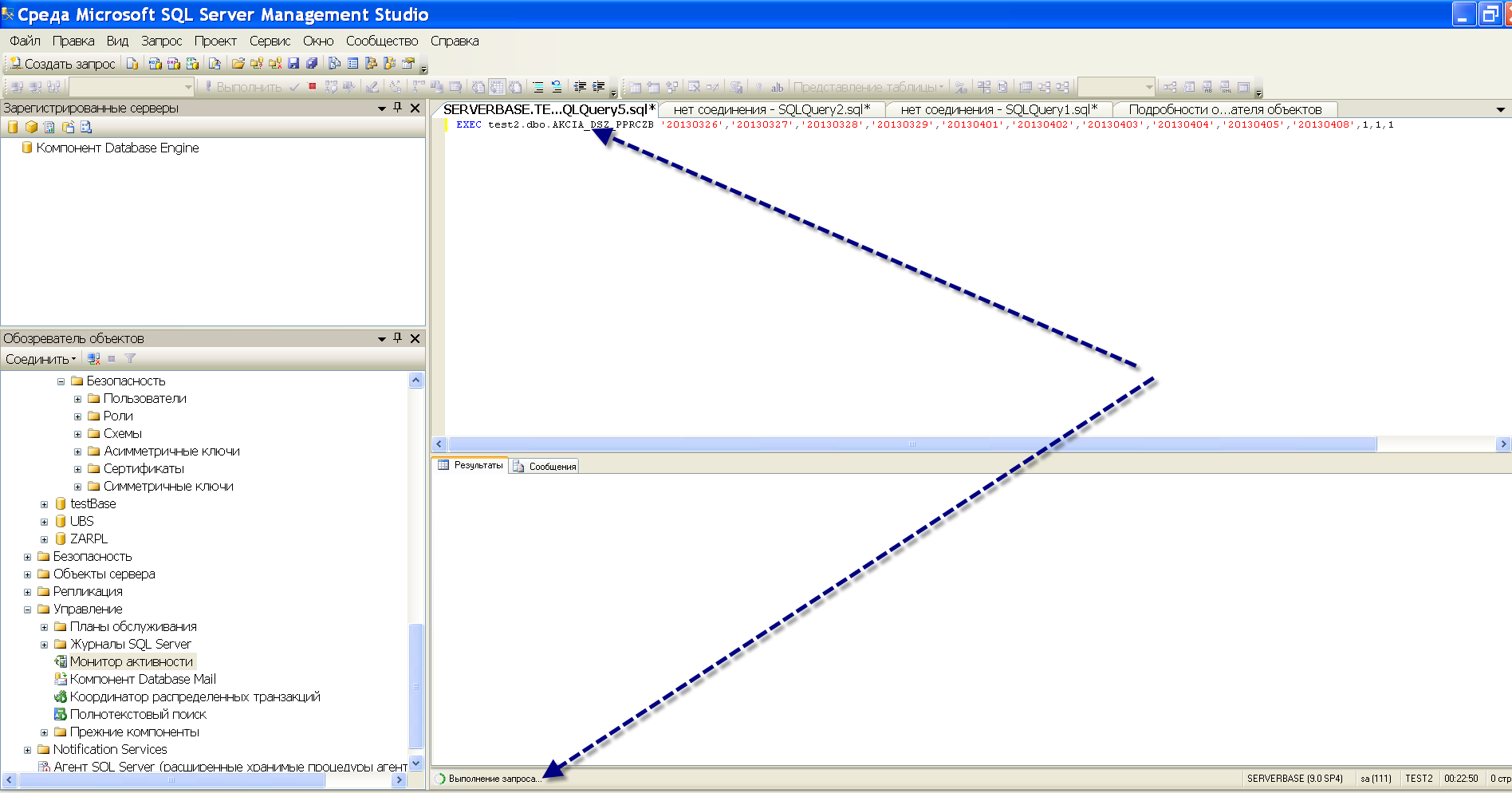The width and height of the screenshot is (1512, 793).
Task: Click the Comment out selected lines icon
Action: [x=538, y=86]
